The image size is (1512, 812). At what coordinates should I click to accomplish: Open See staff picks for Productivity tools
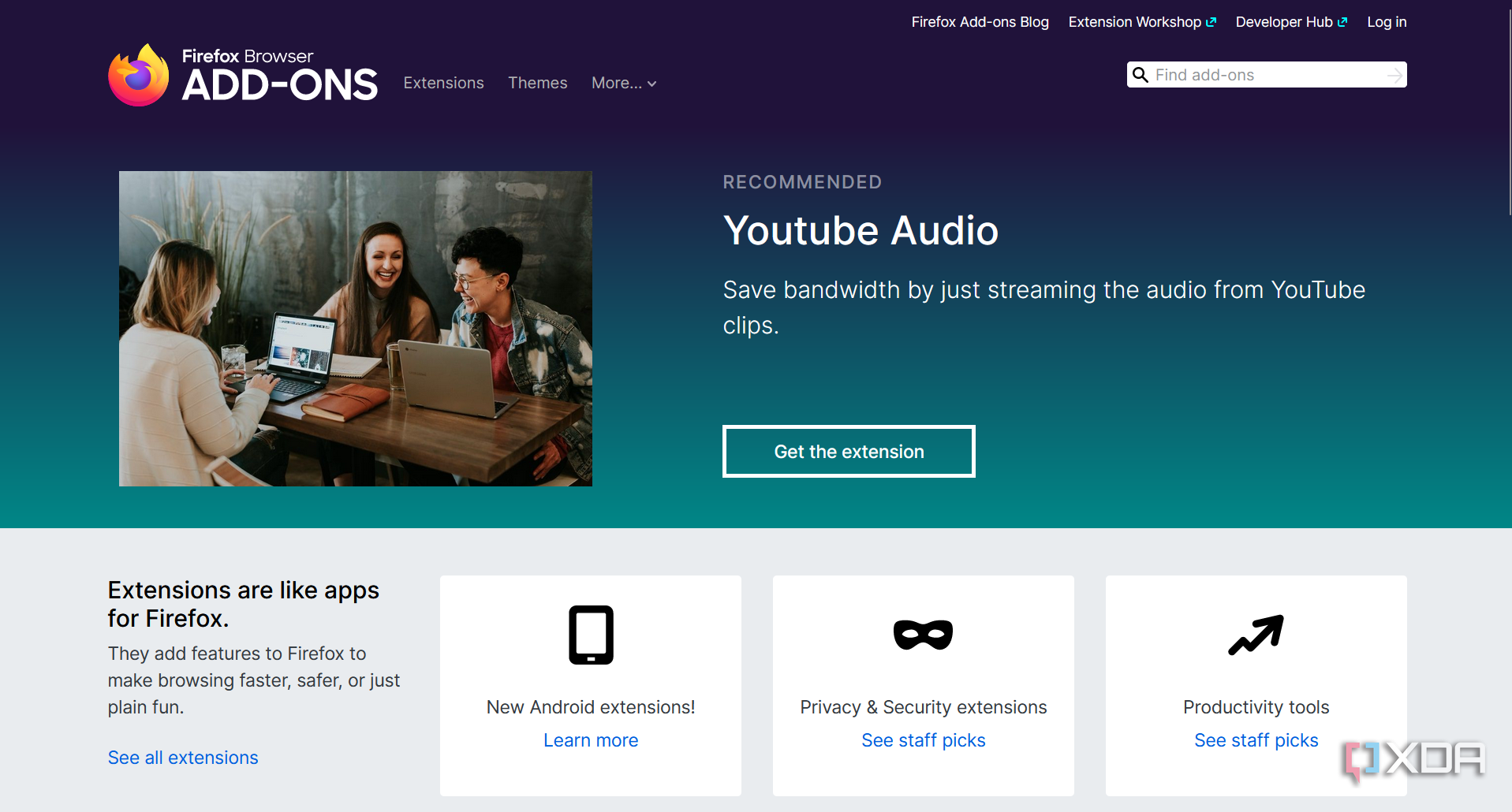coord(1256,740)
